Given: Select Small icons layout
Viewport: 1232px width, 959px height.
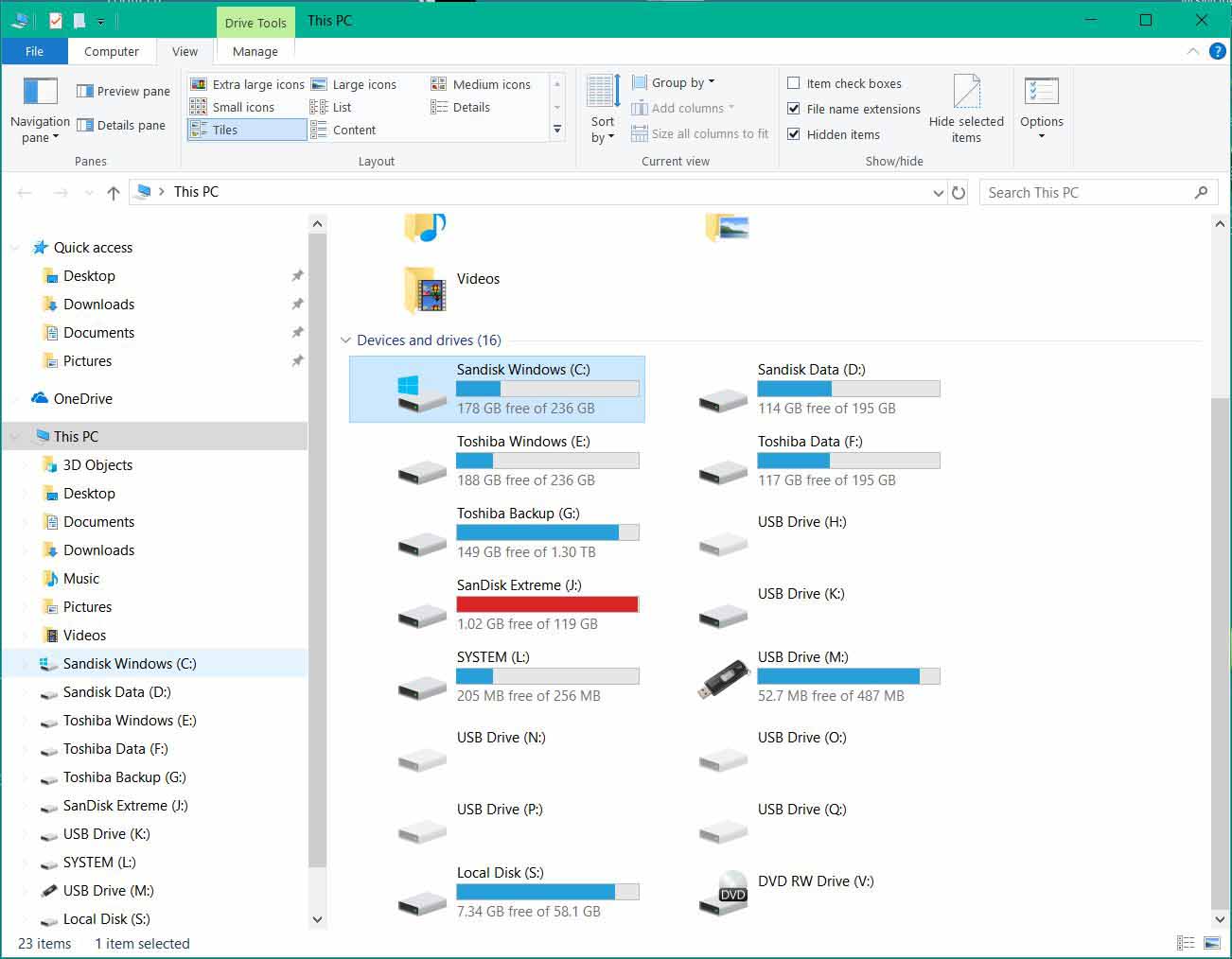Looking at the screenshot, I should point(233,107).
